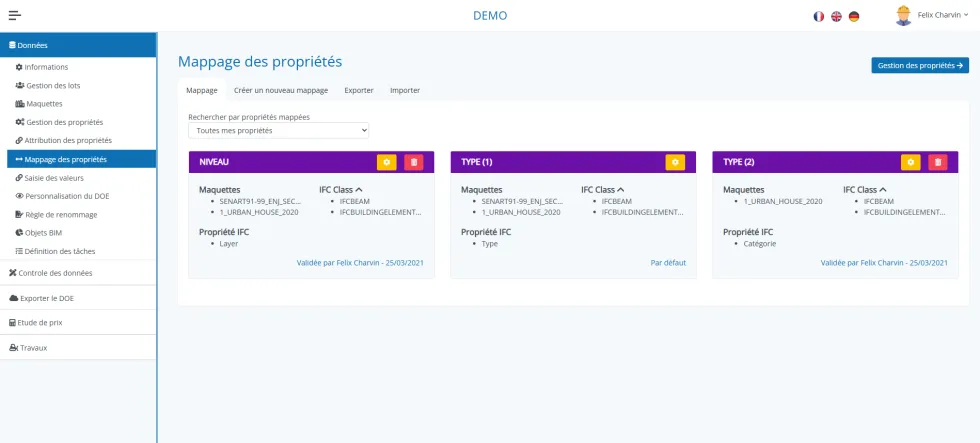Click the Travaux worker icon
Screen dimensions: 980x443
coord(13,347)
